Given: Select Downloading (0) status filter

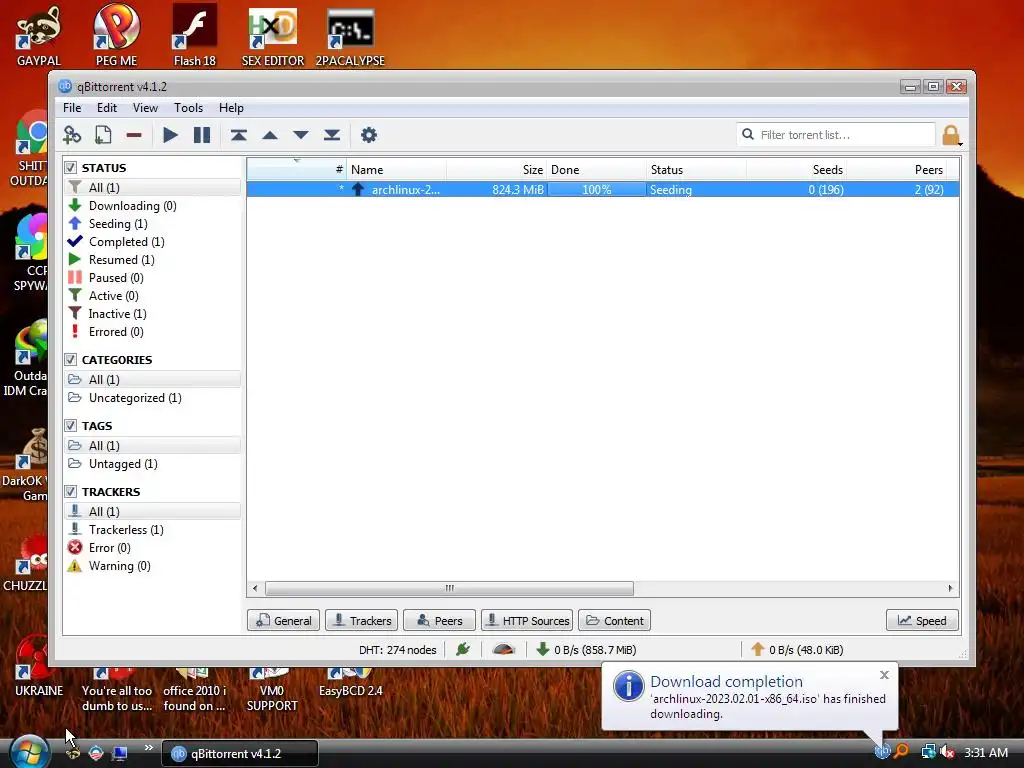Looking at the screenshot, I should 133,206.
